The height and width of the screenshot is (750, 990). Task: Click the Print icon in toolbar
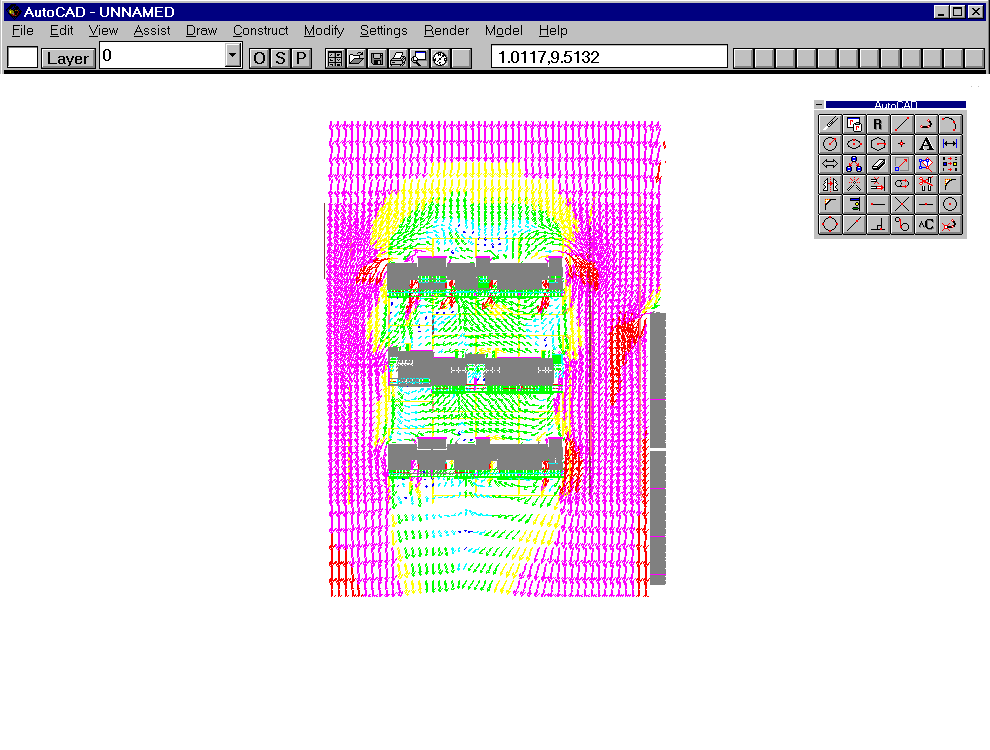398,58
